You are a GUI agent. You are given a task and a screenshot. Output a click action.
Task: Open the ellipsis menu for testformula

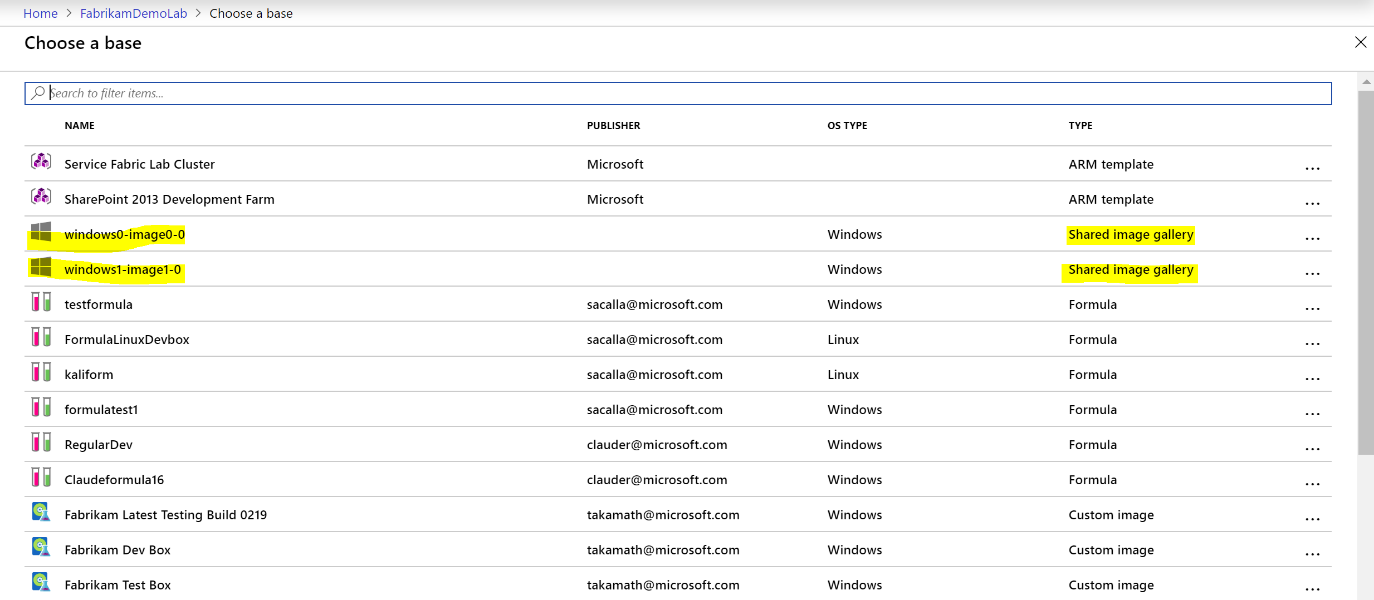coord(1313,308)
